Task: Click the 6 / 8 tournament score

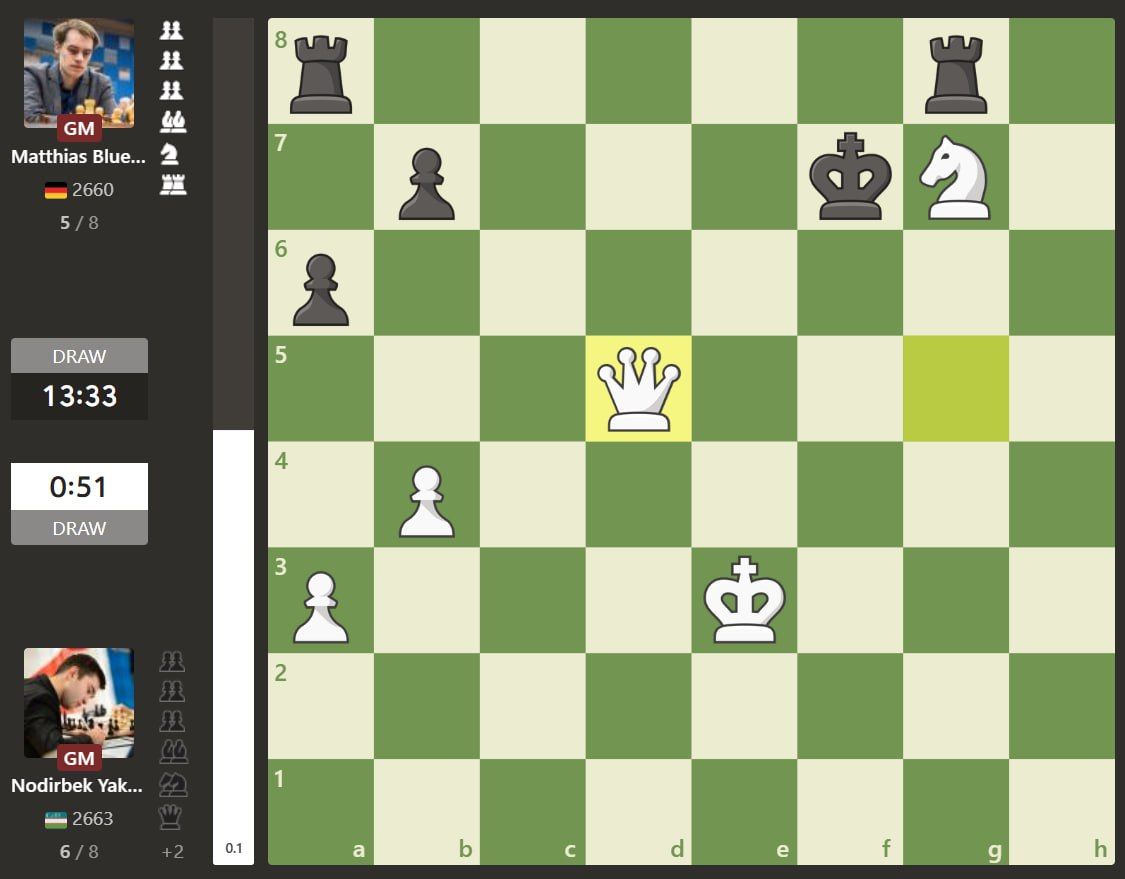Action: (79, 852)
